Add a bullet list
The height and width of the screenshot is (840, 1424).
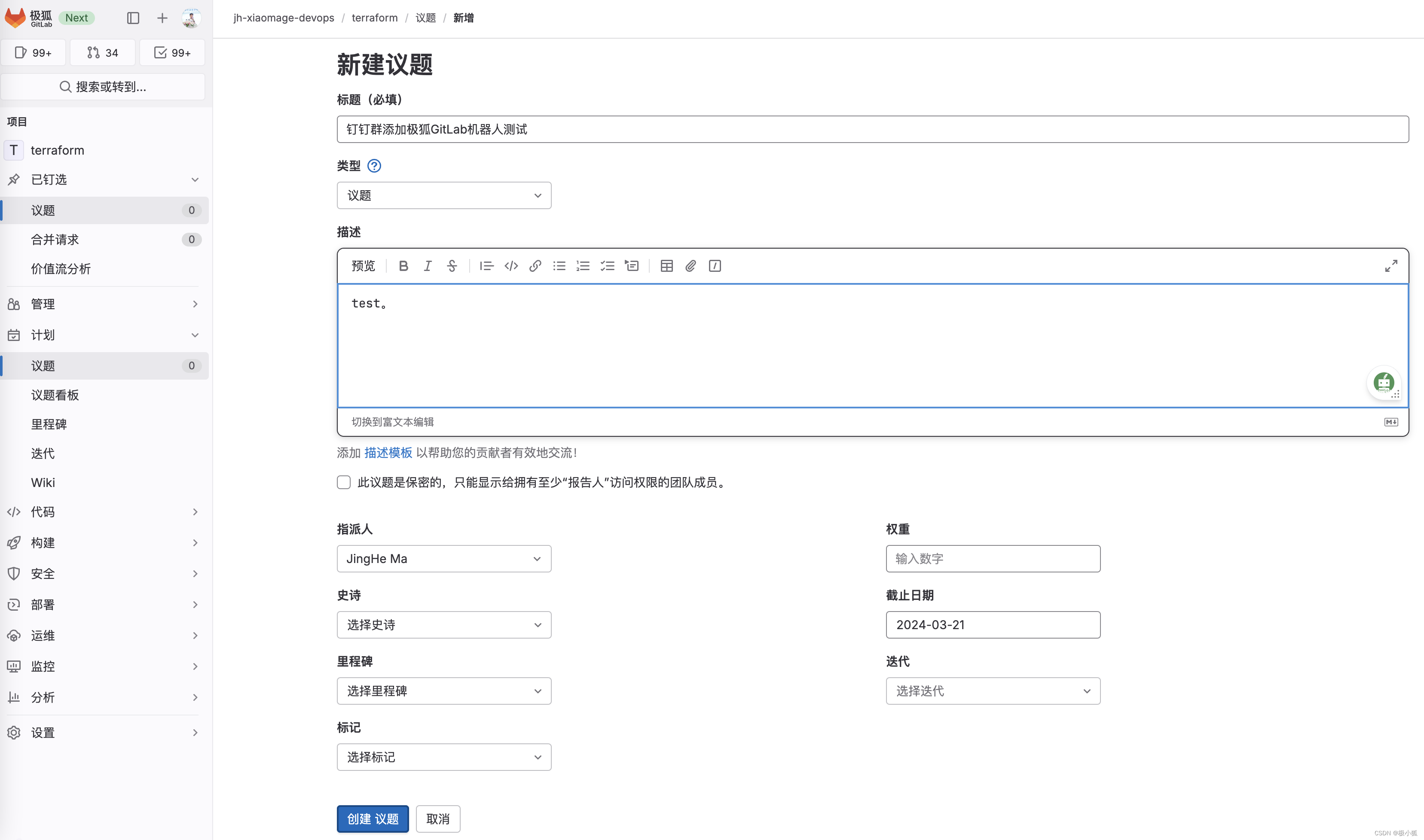[559, 266]
